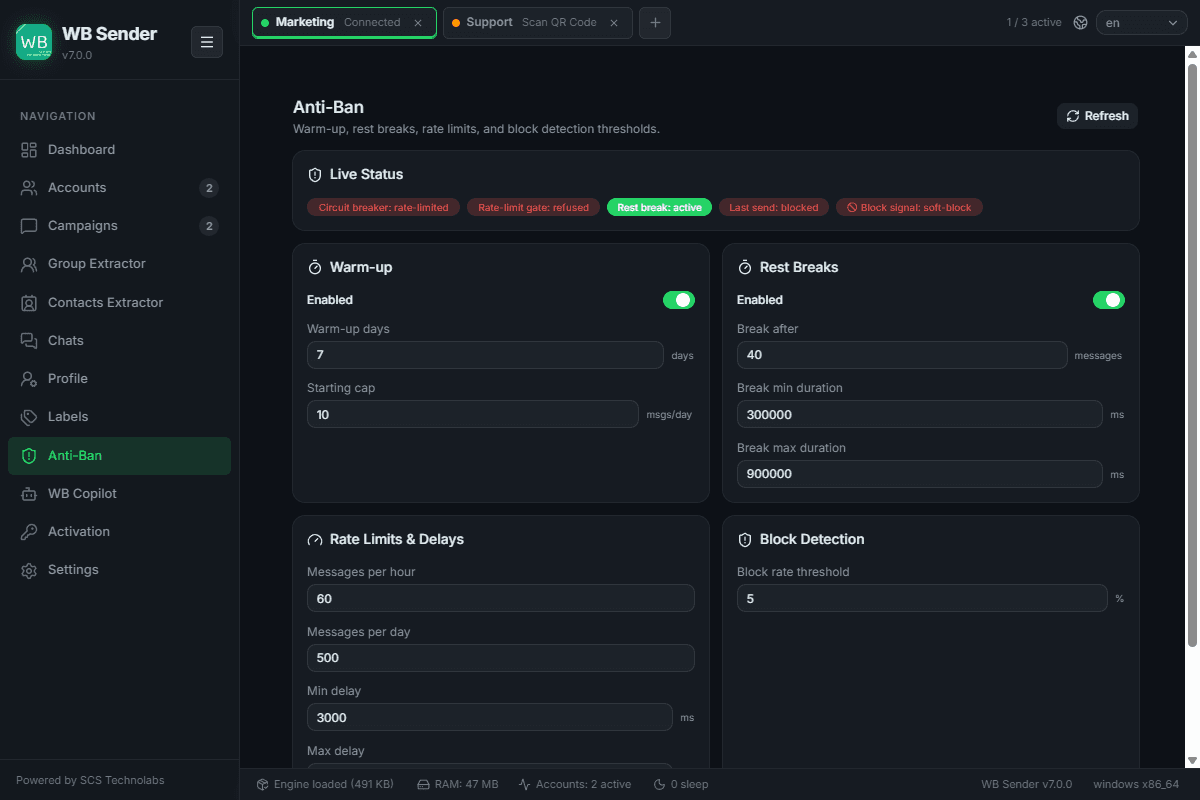The width and height of the screenshot is (1200, 800).
Task: Close the Support account tab
Action: click(x=614, y=23)
